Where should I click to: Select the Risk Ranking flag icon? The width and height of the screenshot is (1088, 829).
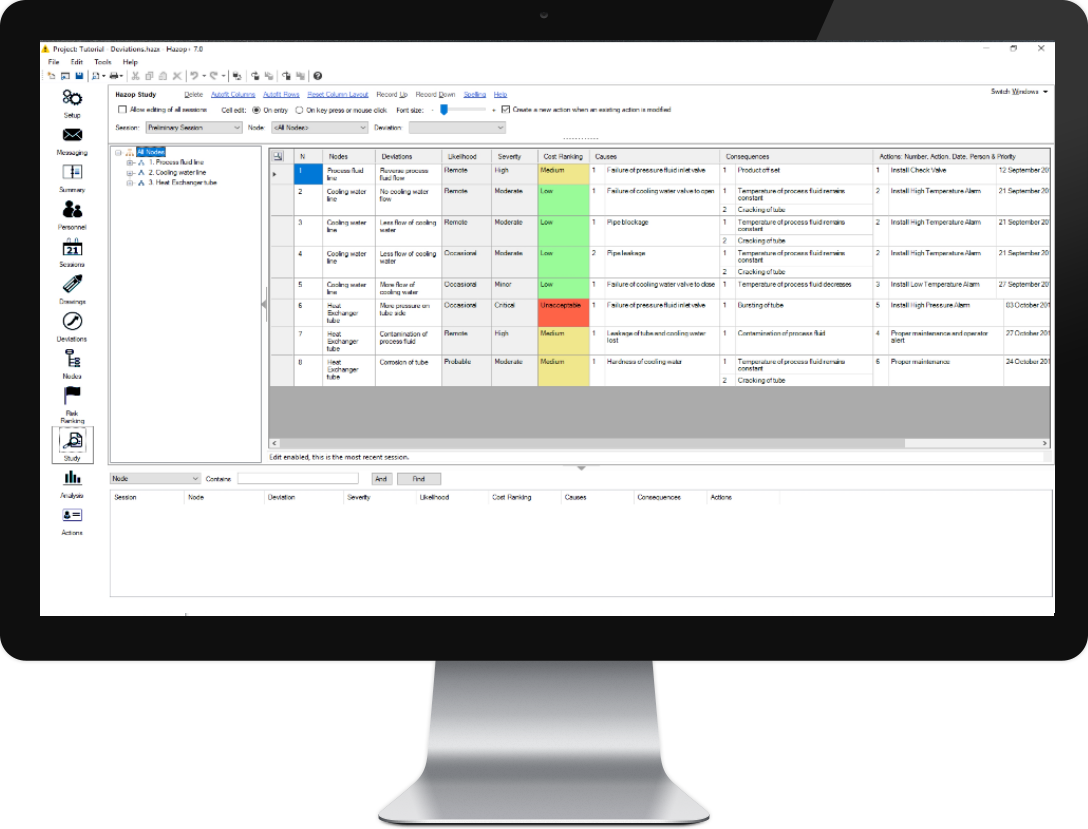(x=72, y=397)
